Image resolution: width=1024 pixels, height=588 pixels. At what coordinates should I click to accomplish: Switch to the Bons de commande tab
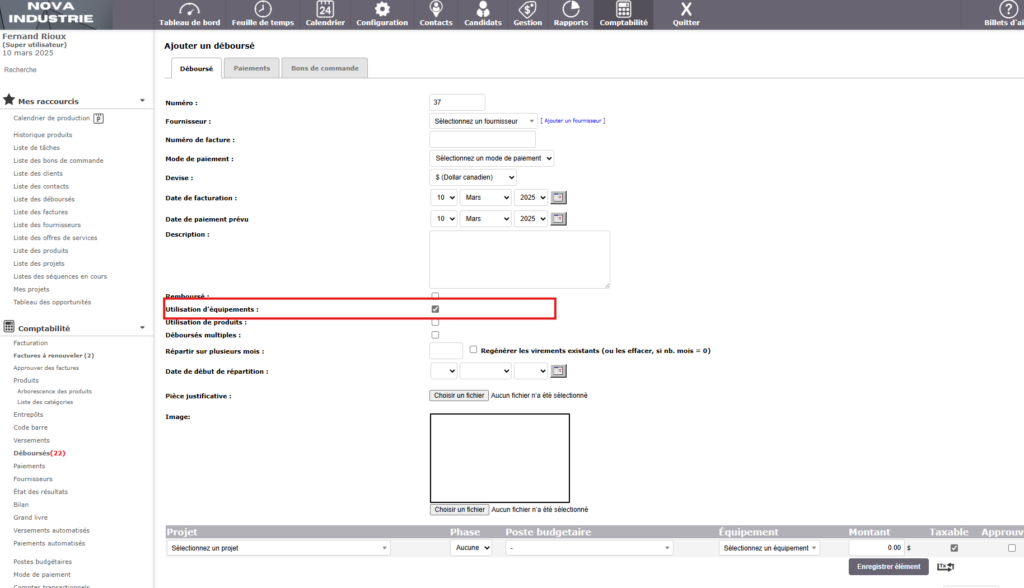[x=324, y=68]
